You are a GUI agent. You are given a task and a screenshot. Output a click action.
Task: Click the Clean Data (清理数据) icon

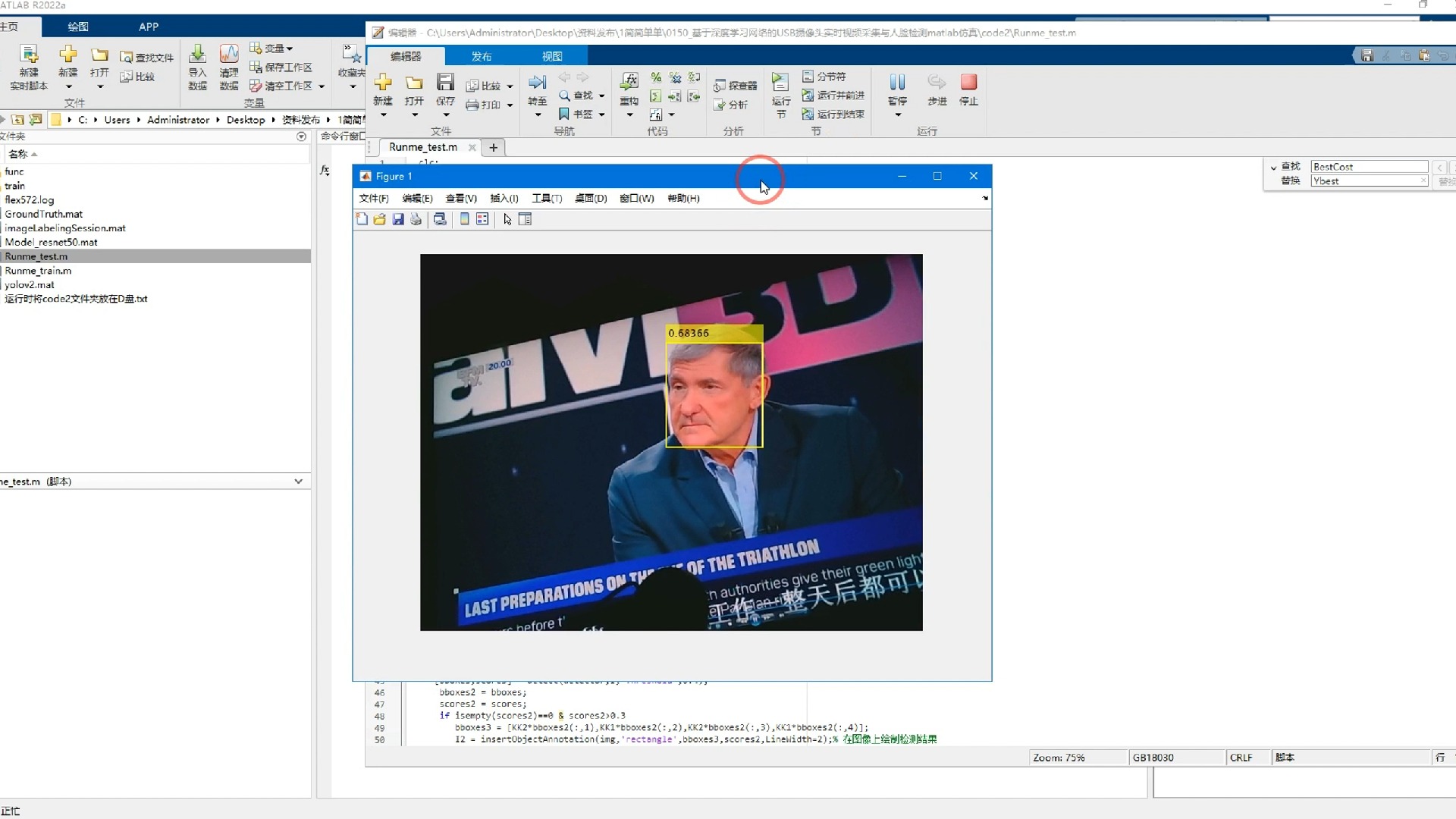coord(229,54)
